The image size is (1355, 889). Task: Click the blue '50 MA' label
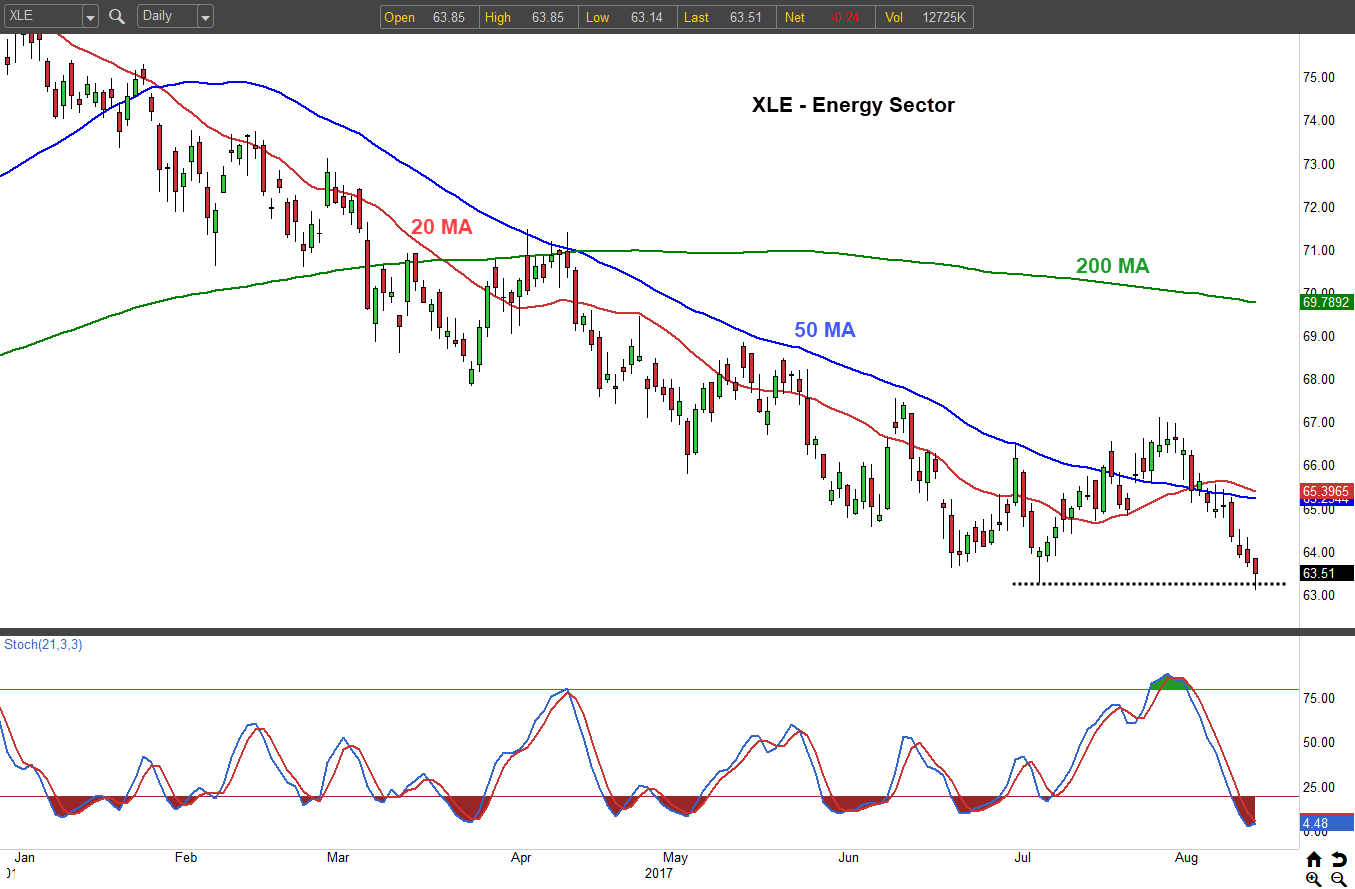[x=825, y=330]
